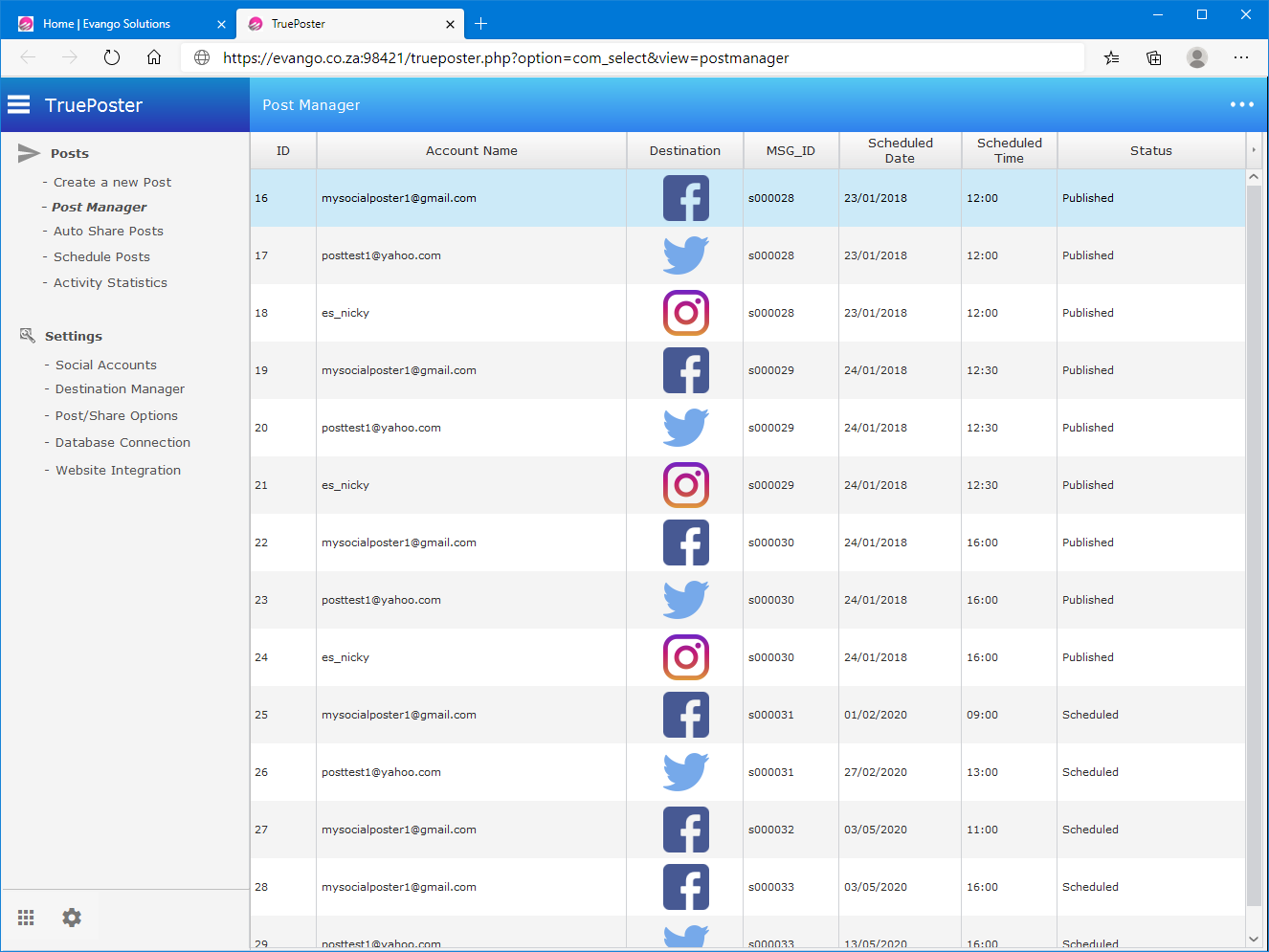Sort by Scheduled Date column header
The width and height of the screenshot is (1269, 952).
[x=900, y=150]
